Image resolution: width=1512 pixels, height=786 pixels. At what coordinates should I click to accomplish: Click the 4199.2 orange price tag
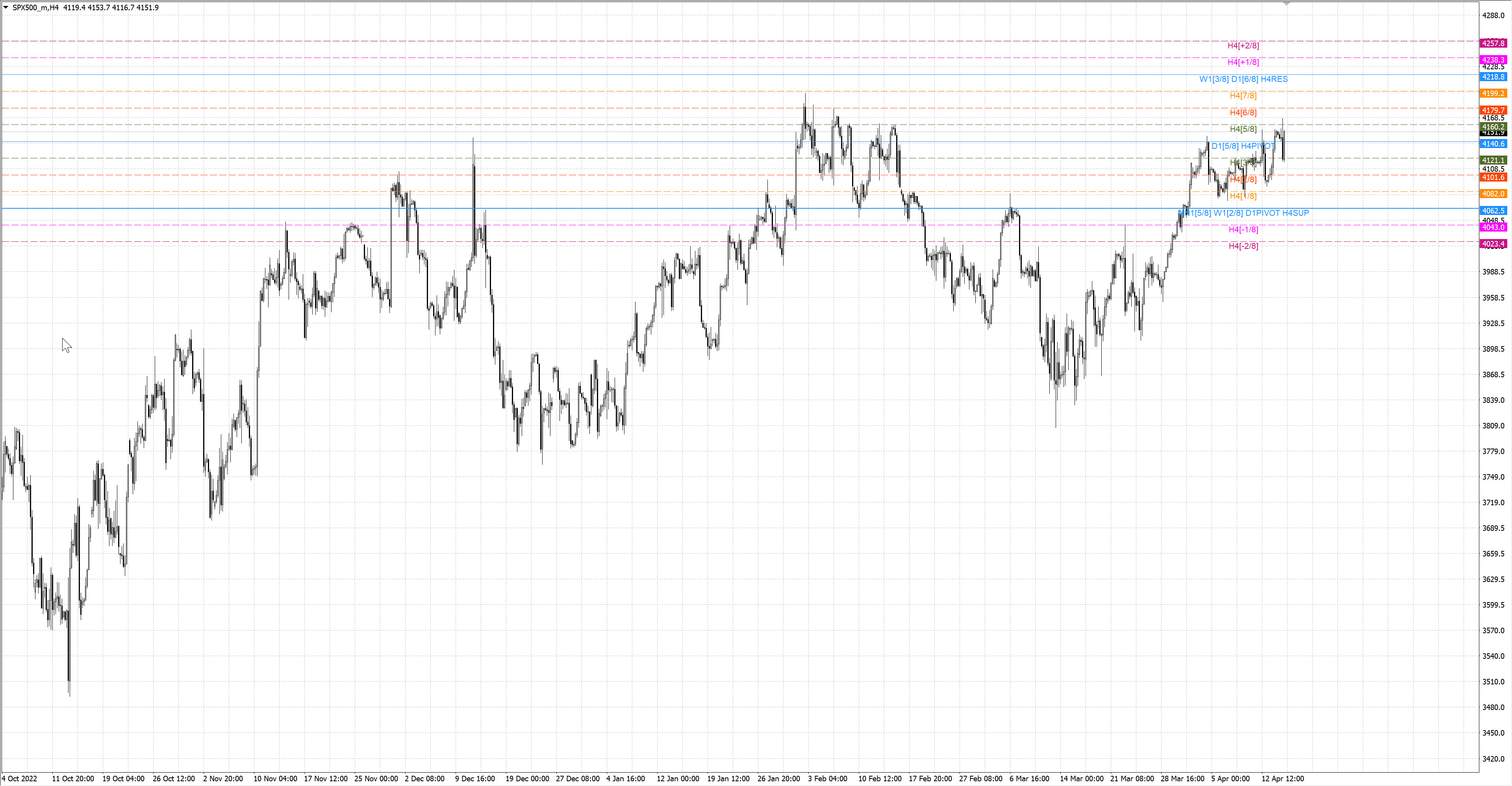click(1493, 93)
